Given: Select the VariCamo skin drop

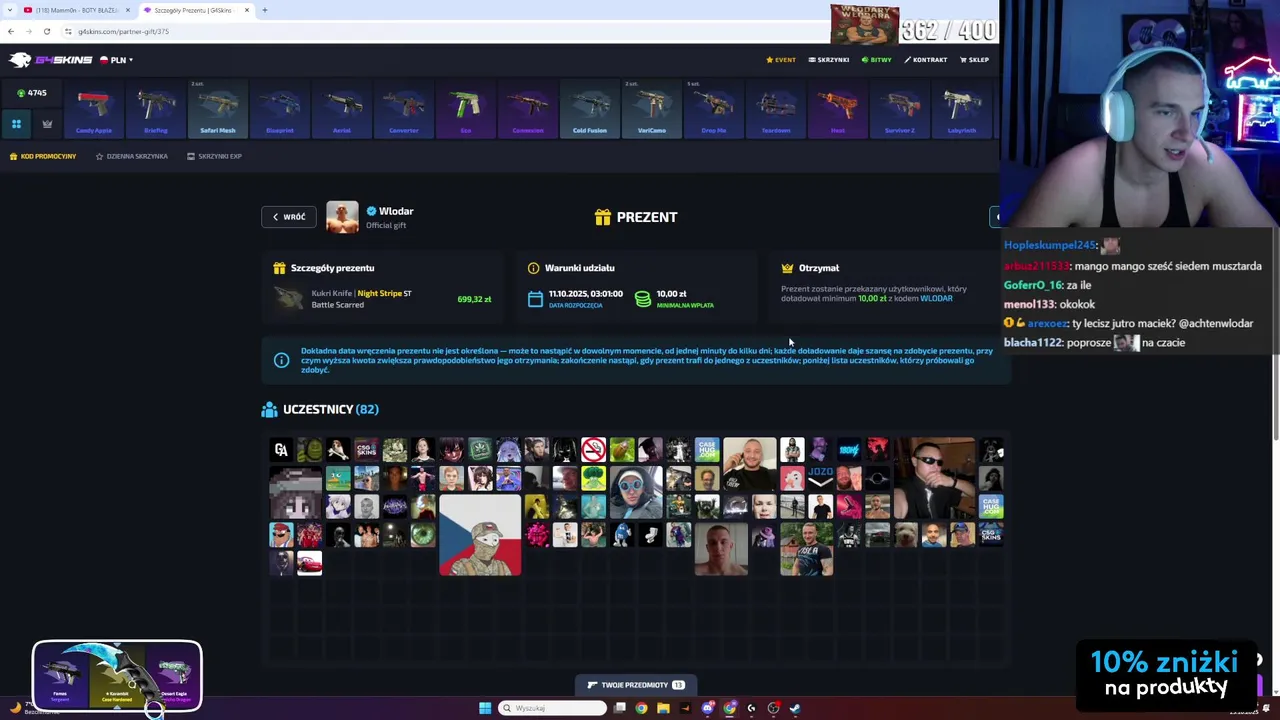Looking at the screenshot, I should tap(652, 108).
